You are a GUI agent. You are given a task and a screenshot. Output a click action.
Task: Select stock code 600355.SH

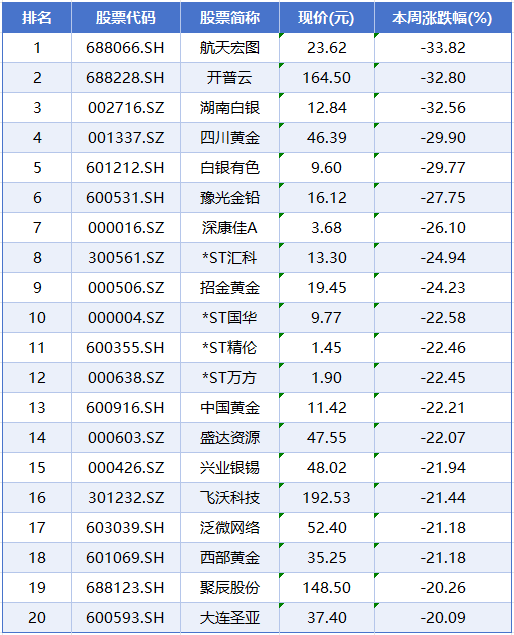(x=125, y=347)
